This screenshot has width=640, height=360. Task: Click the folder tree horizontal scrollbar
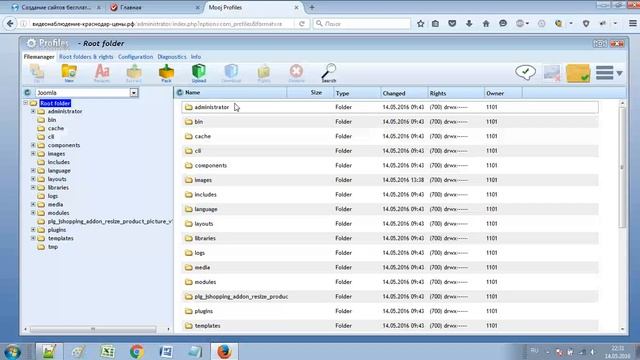click(x=93, y=329)
